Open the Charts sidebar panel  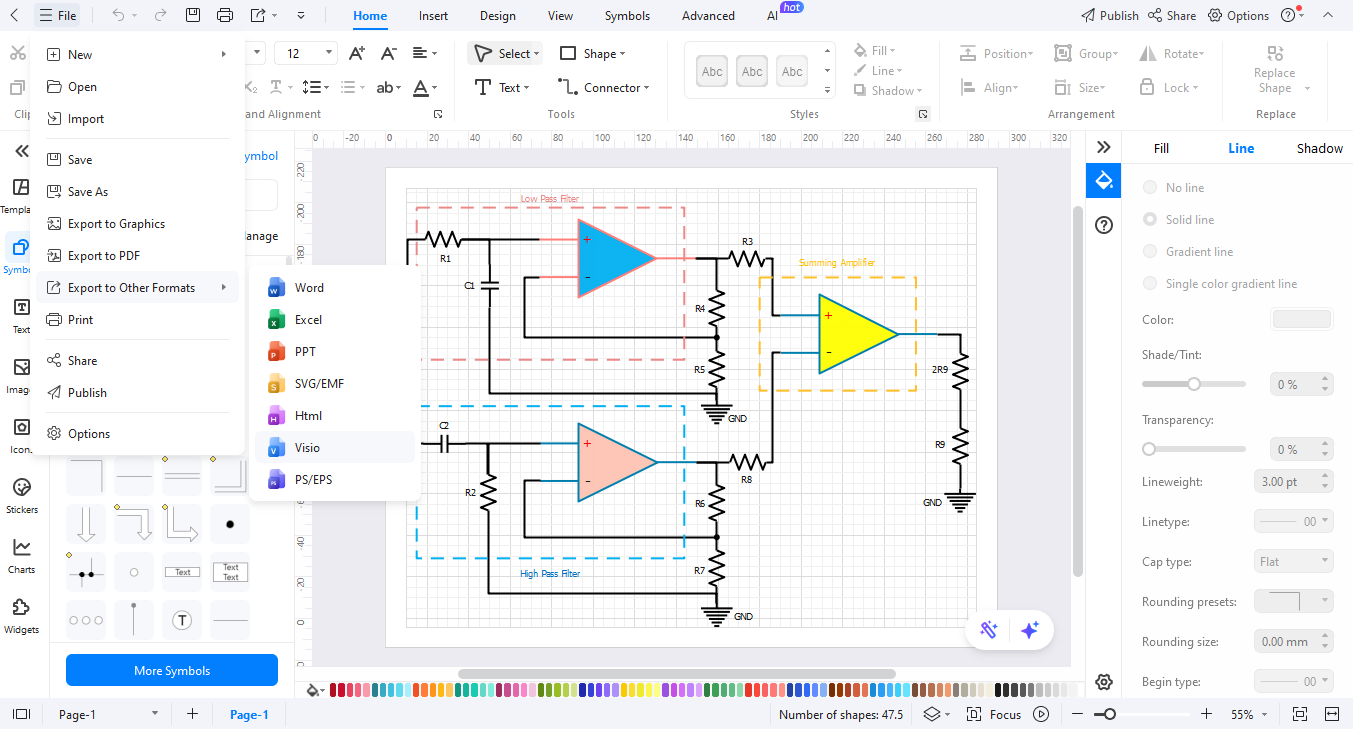point(21,555)
